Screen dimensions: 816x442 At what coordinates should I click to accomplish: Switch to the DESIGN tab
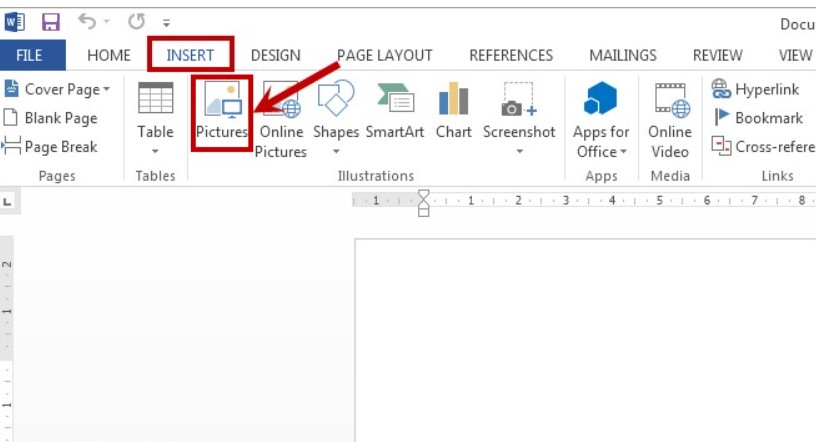(x=276, y=55)
